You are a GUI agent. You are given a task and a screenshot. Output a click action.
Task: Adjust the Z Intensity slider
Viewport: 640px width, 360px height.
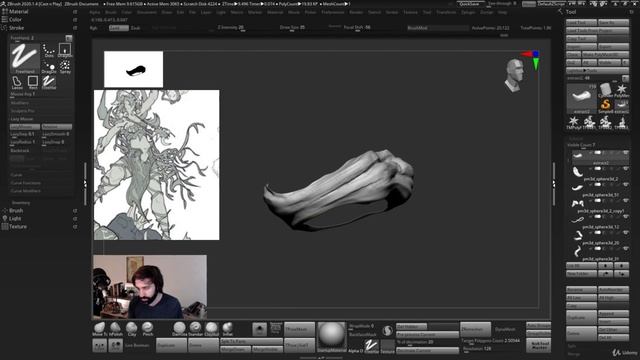pyautogui.click(x=231, y=28)
